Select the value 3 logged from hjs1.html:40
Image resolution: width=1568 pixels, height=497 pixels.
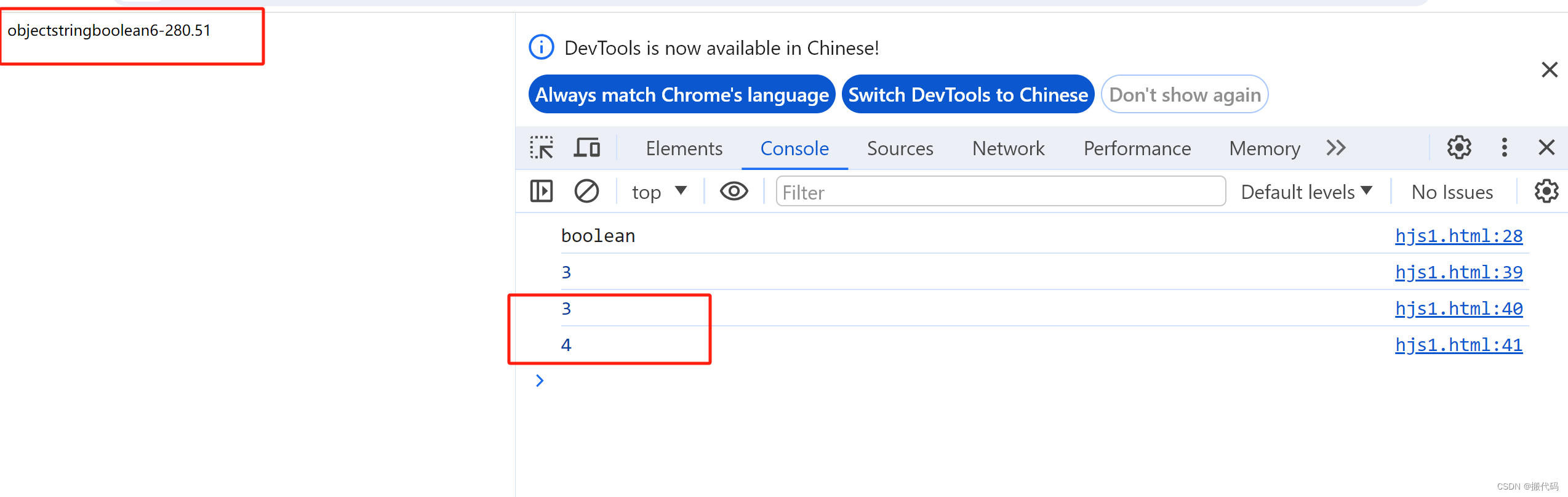[x=566, y=309]
